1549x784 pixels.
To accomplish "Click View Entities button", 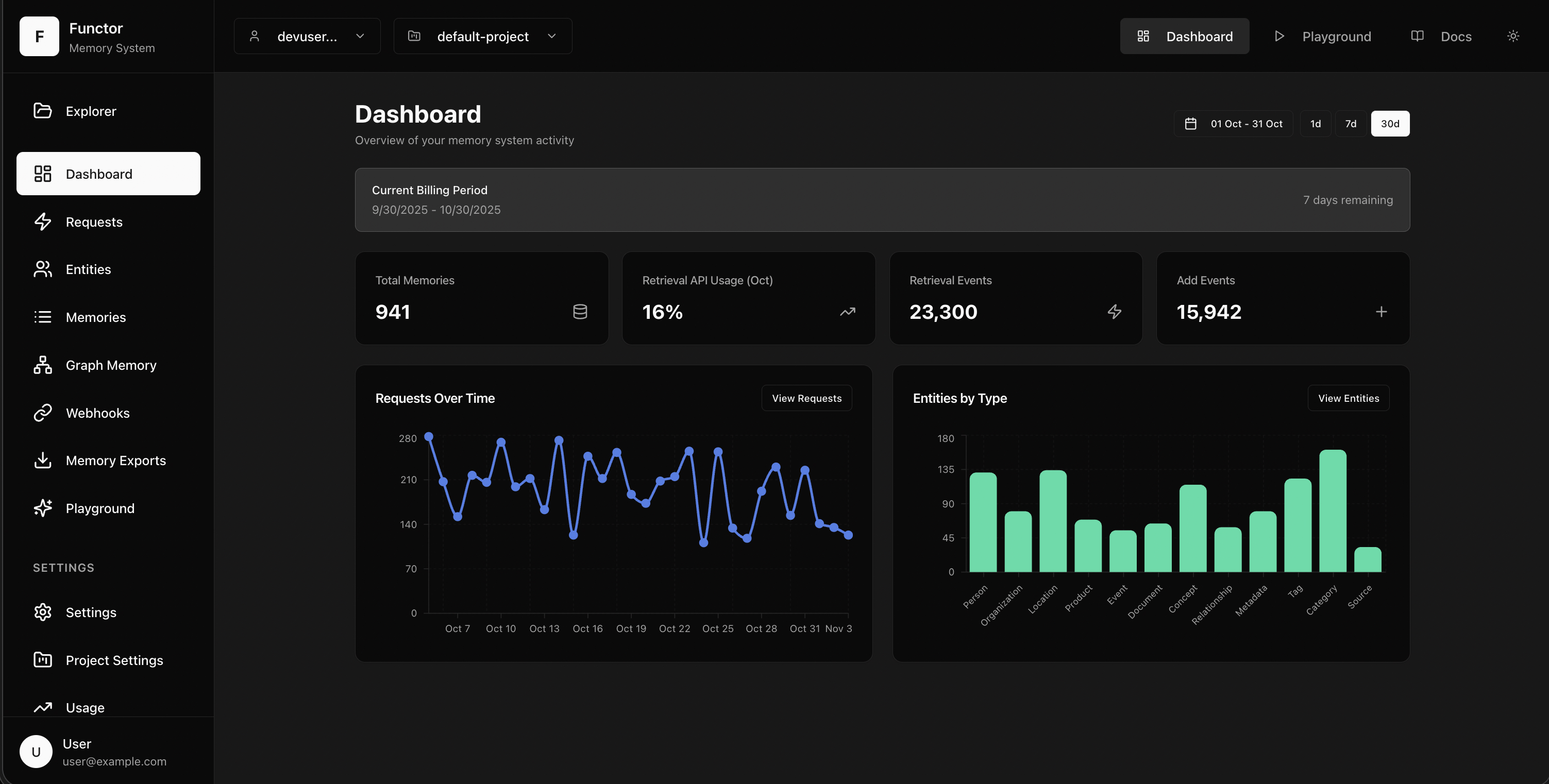I will tap(1348, 398).
